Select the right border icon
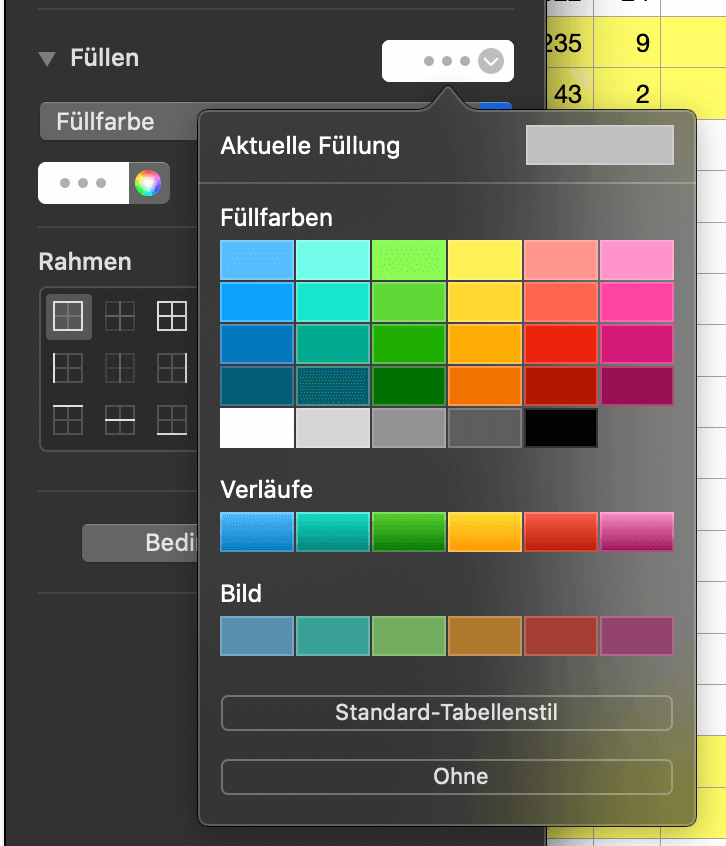Image resolution: width=726 pixels, height=846 pixels. (172, 368)
